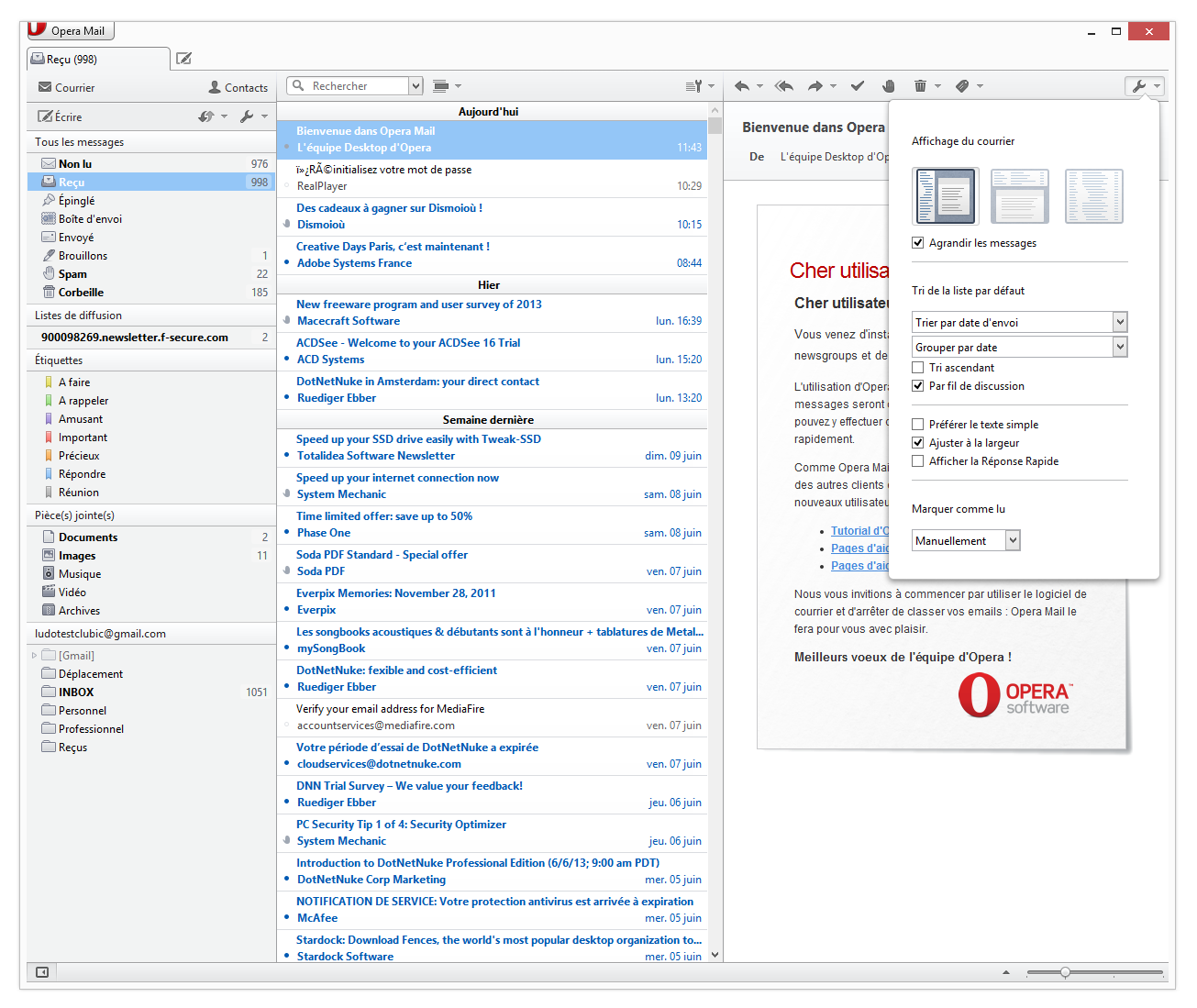Click the label tag icon in toolbar

[962, 86]
